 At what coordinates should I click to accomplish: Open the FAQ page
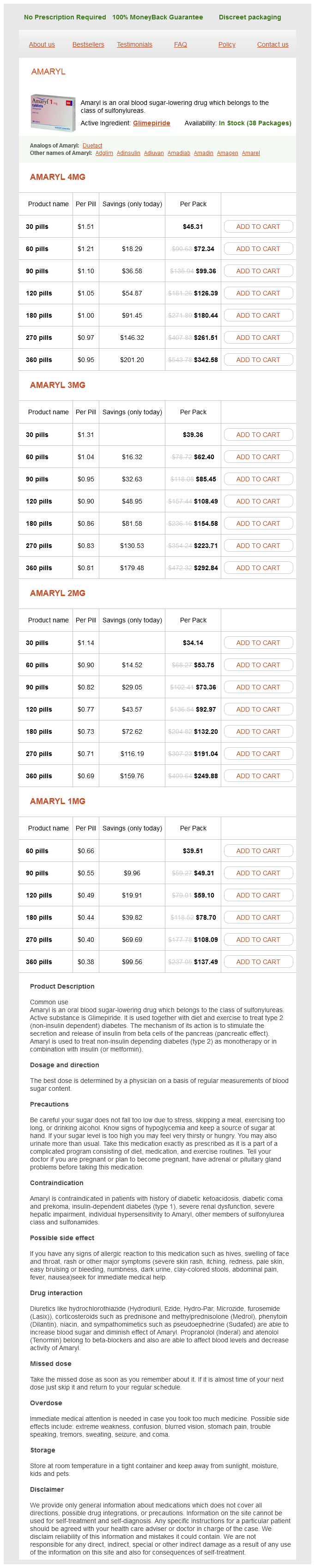tap(181, 44)
